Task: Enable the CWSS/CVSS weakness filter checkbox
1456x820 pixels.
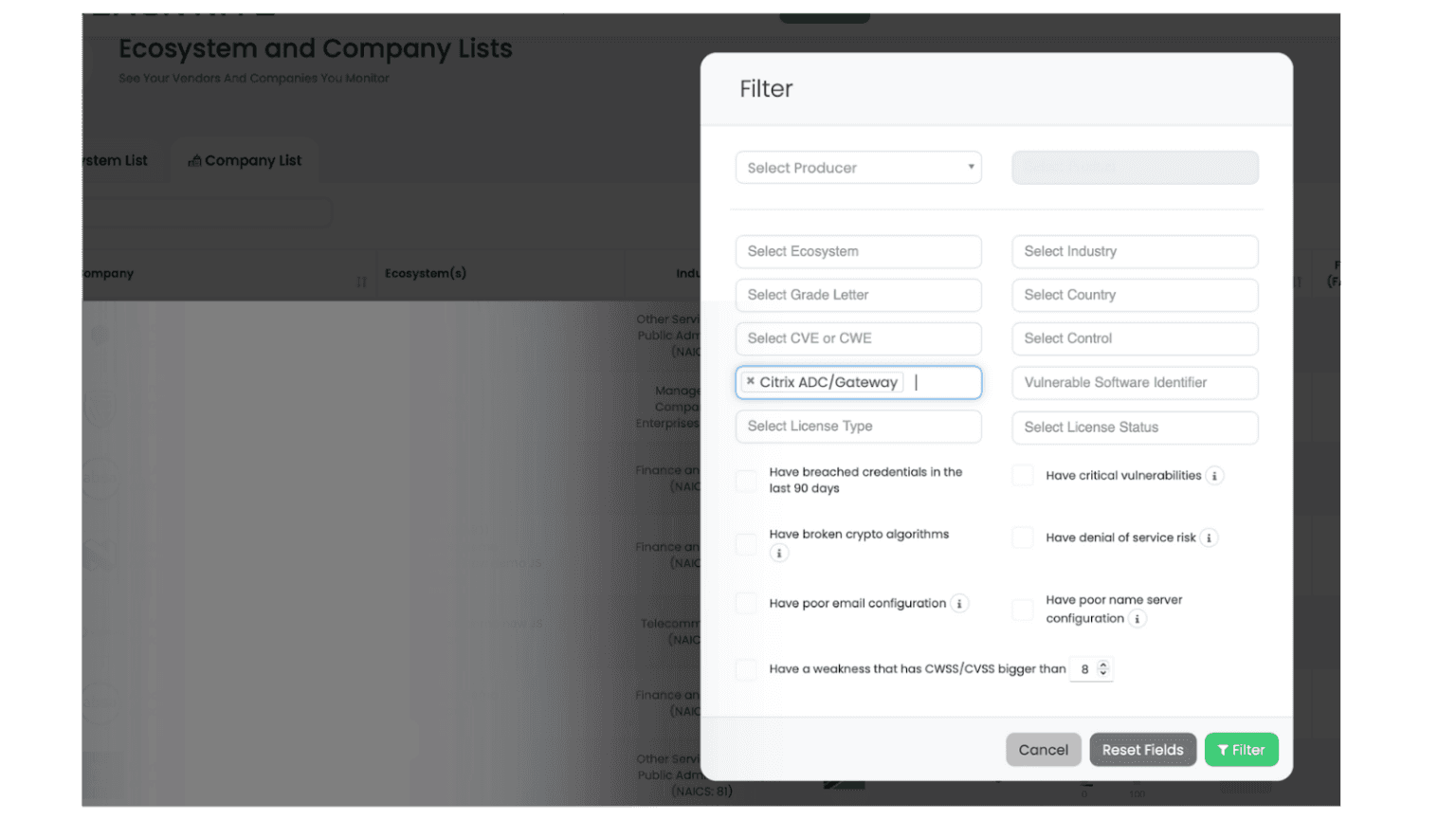Action: pyautogui.click(x=746, y=669)
